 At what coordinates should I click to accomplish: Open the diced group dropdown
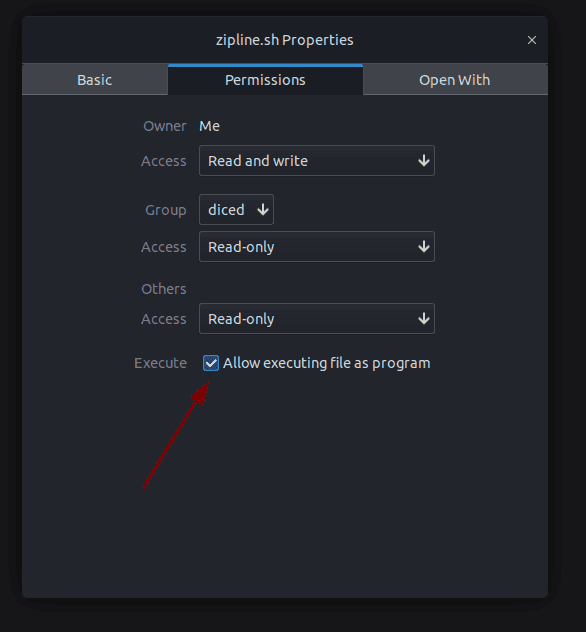(x=236, y=210)
